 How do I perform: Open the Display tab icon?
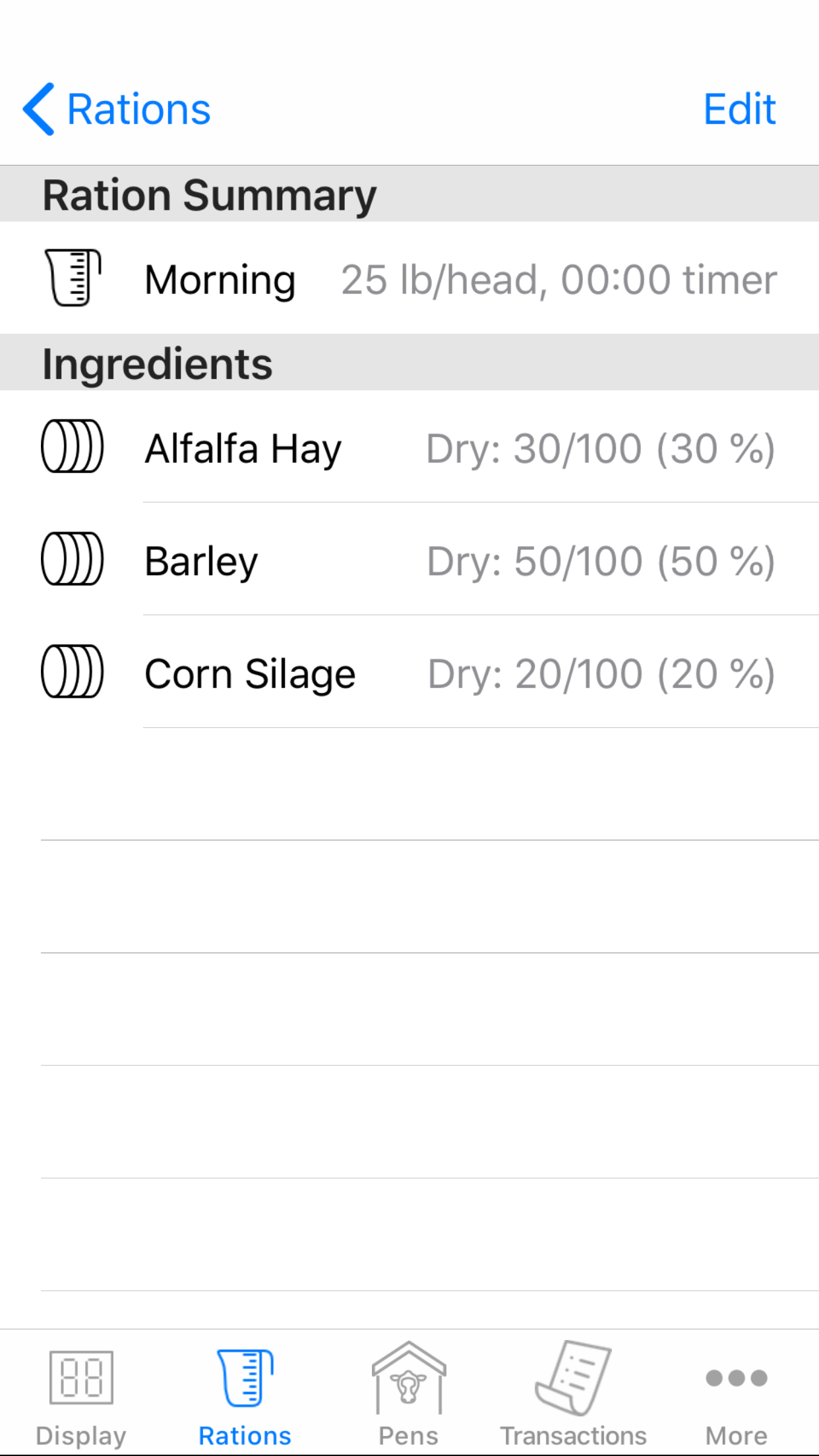click(81, 1378)
